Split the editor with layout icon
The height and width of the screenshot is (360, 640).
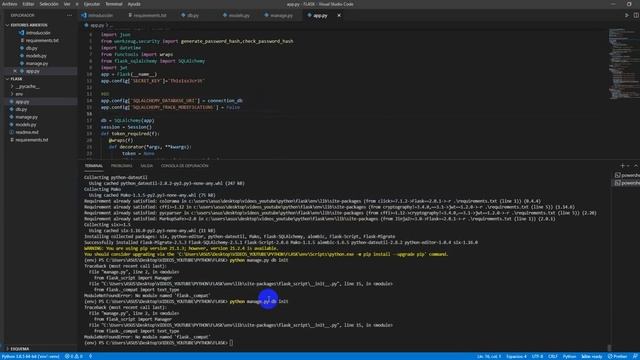coord(636,16)
